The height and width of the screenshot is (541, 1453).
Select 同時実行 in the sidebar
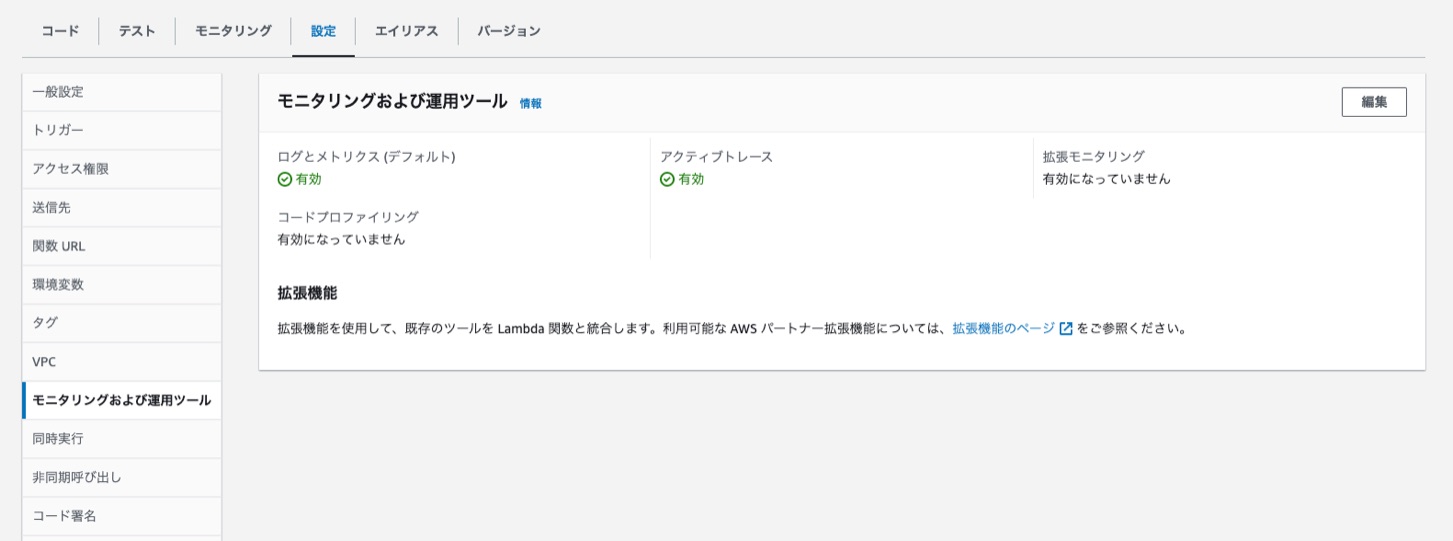click(58, 439)
